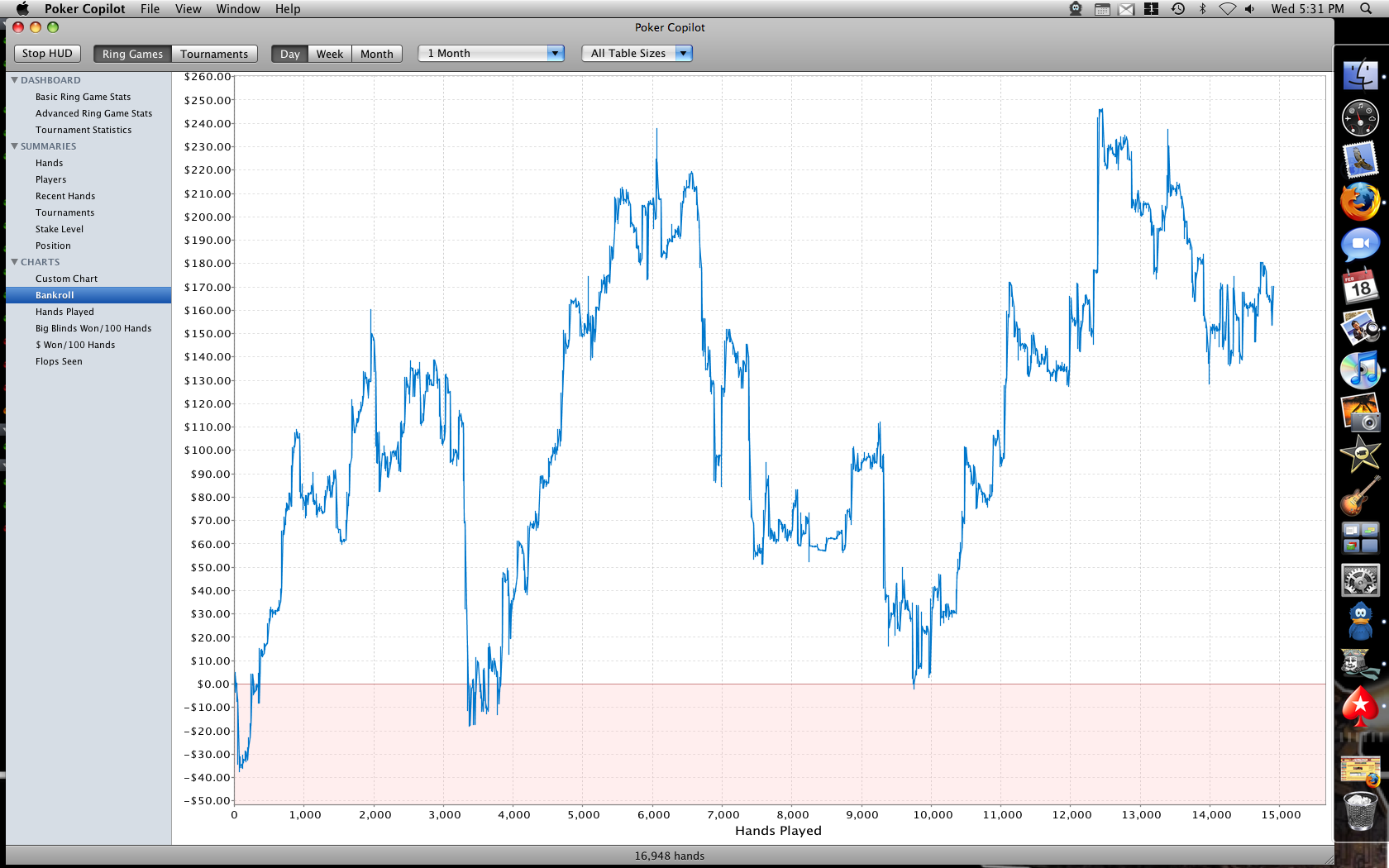1389x868 pixels.
Task: Click envelope mail icon in menu bar
Action: [1126, 9]
